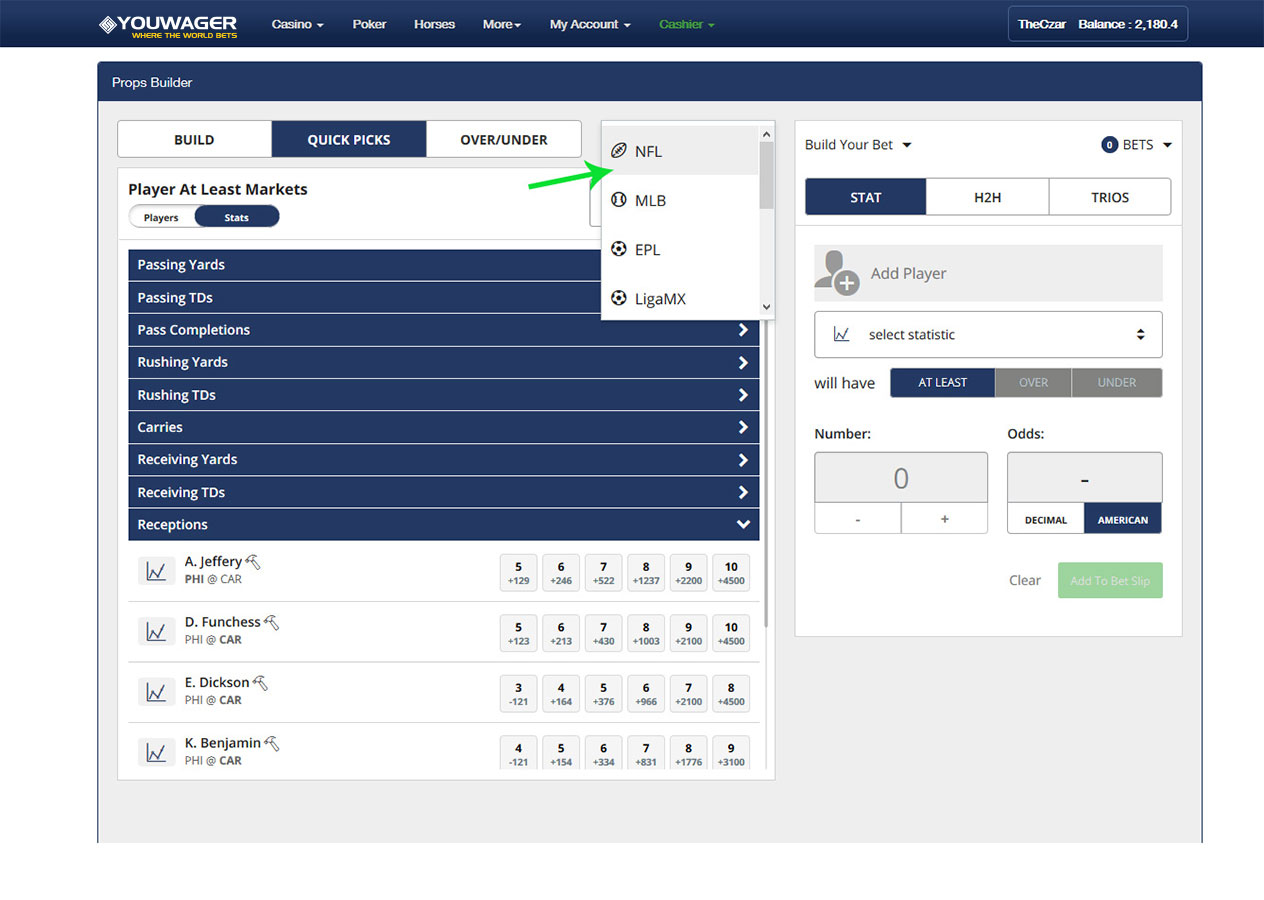Click the YouWager logo
Image resolution: width=1264 pixels, height=900 pixels.
(x=168, y=24)
